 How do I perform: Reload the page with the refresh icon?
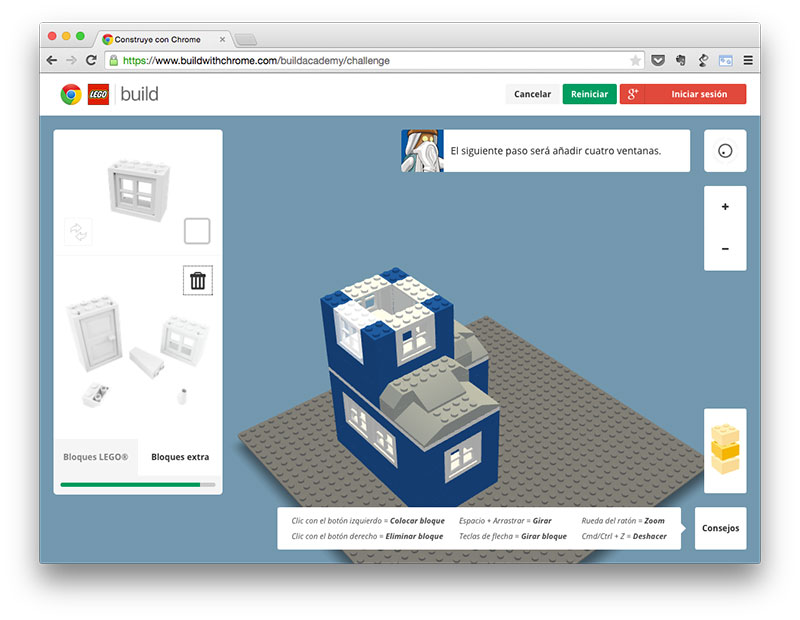point(91,60)
